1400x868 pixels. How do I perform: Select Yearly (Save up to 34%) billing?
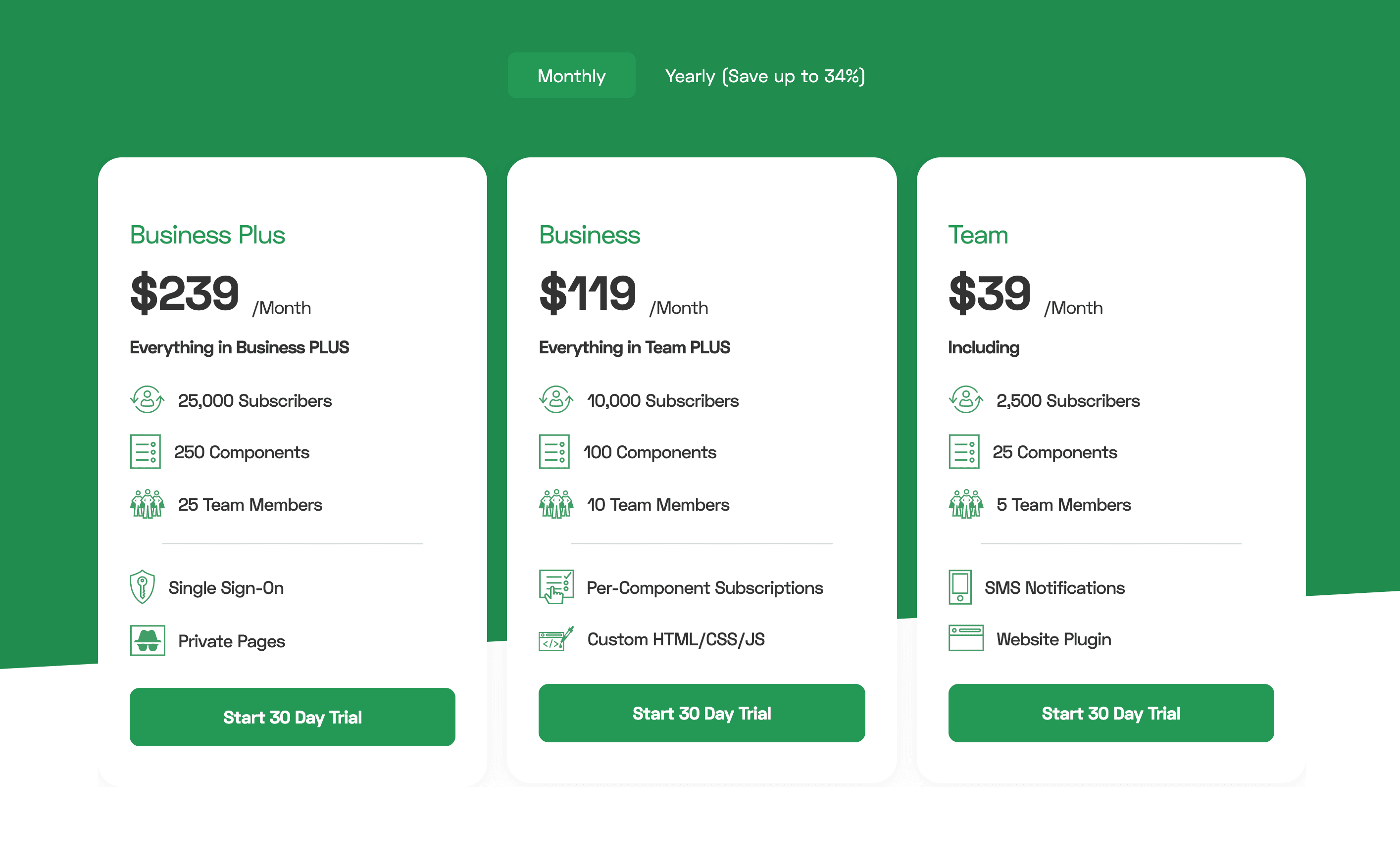(x=764, y=76)
